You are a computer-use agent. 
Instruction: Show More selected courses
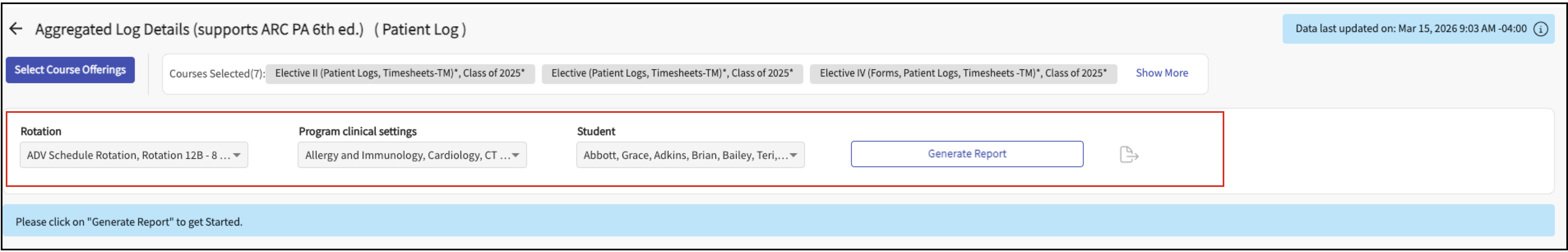1161,73
